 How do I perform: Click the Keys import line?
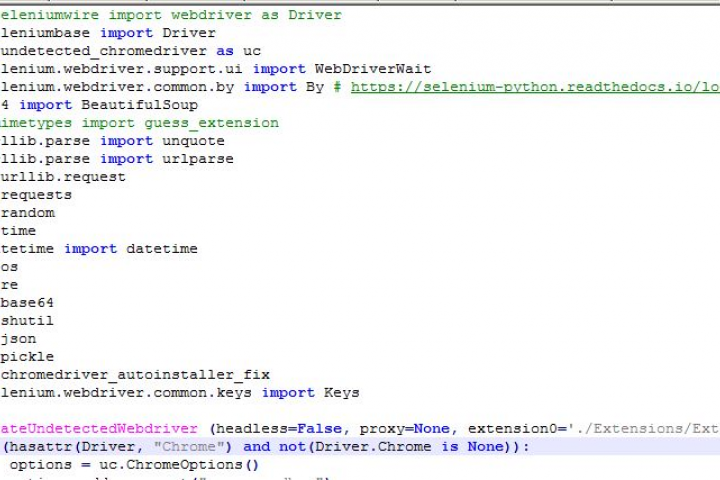coord(180,393)
